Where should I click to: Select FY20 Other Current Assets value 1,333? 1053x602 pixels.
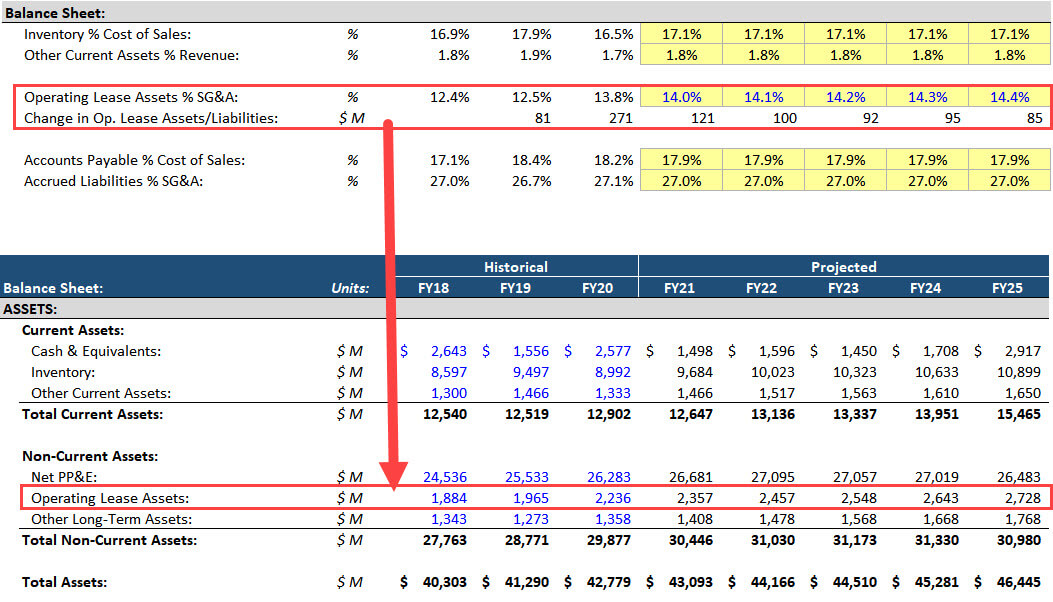coord(612,393)
